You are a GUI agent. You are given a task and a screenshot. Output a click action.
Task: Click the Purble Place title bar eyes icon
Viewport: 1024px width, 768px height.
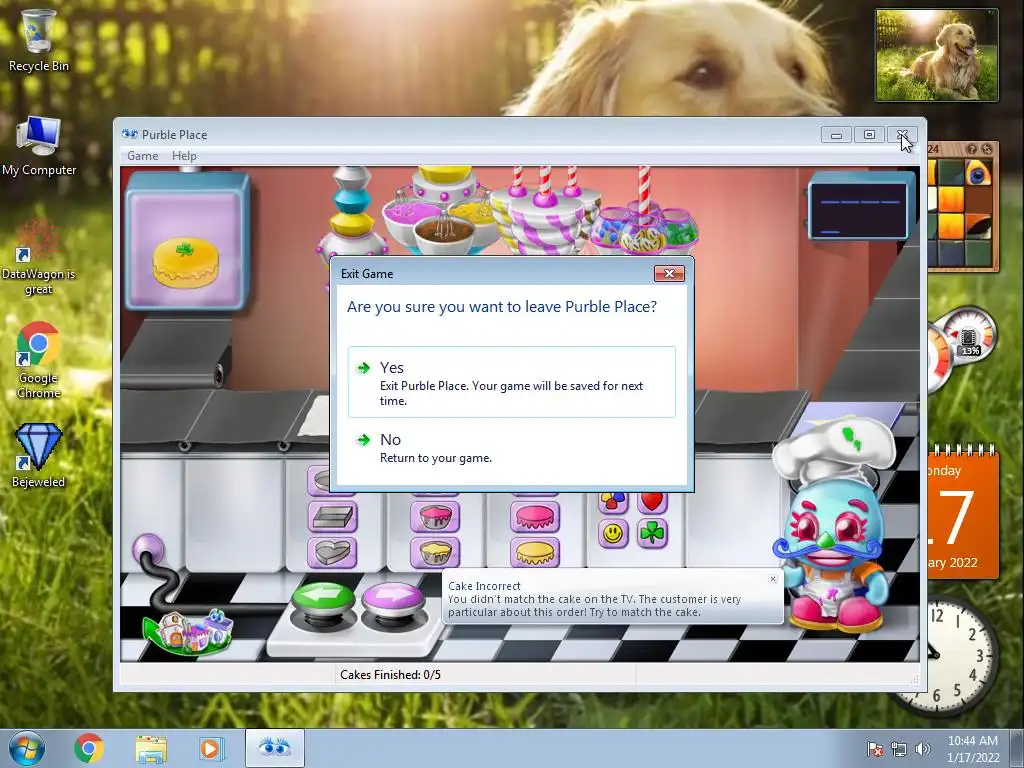(x=130, y=135)
